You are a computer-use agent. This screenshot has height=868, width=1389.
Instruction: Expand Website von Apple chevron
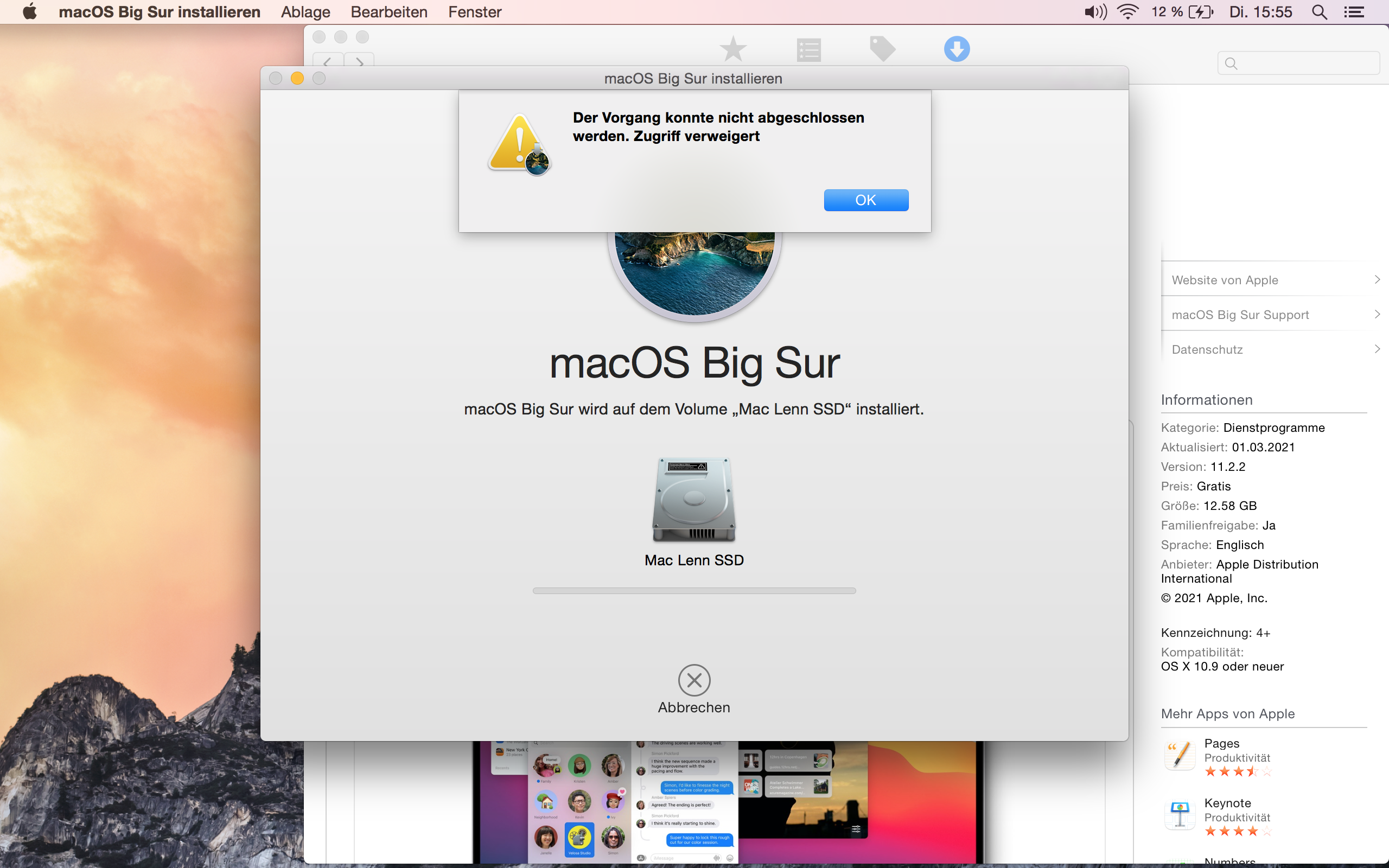(1377, 279)
